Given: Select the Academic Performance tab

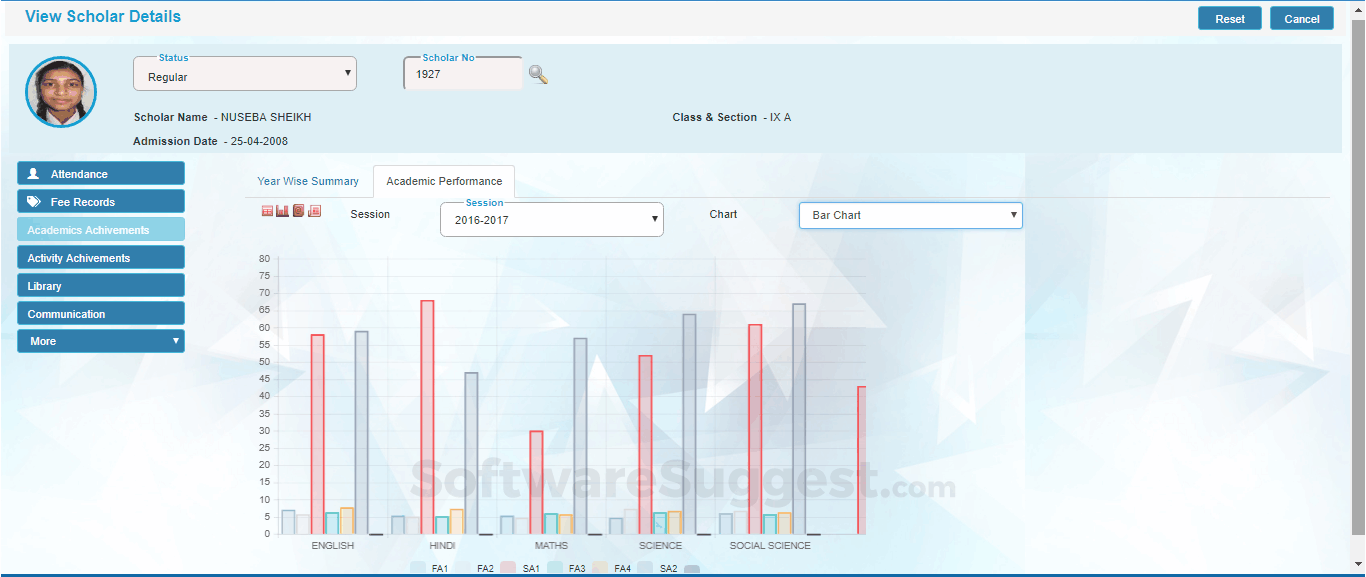Looking at the screenshot, I should coord(444,181).
